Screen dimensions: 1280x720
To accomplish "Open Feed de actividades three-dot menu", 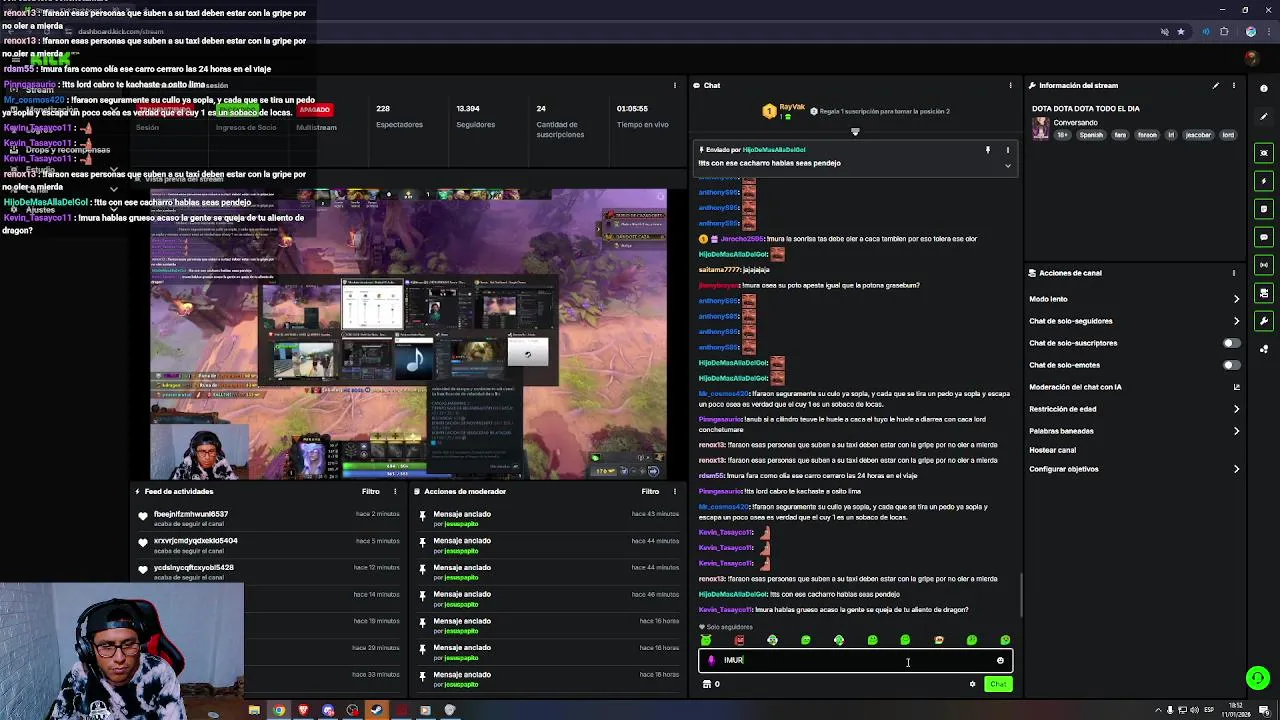I will tap(395, 492).
